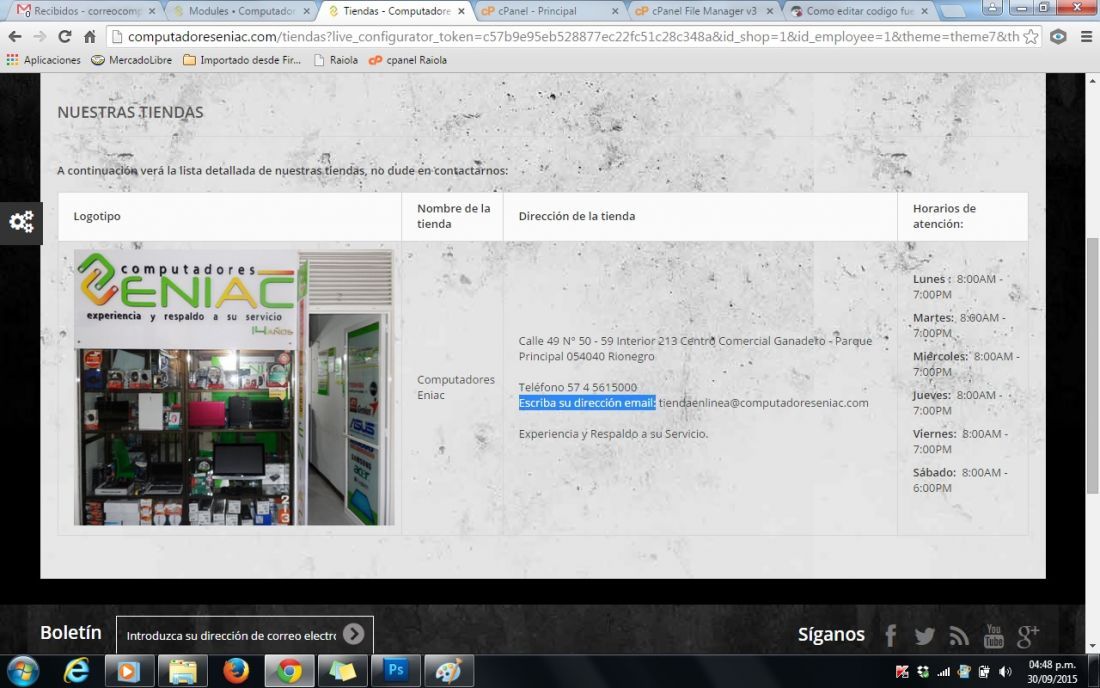This screenshot has height=688, width=1100.
Task: Open Paint from the taskbar
Action: click(x=449, y=671)
